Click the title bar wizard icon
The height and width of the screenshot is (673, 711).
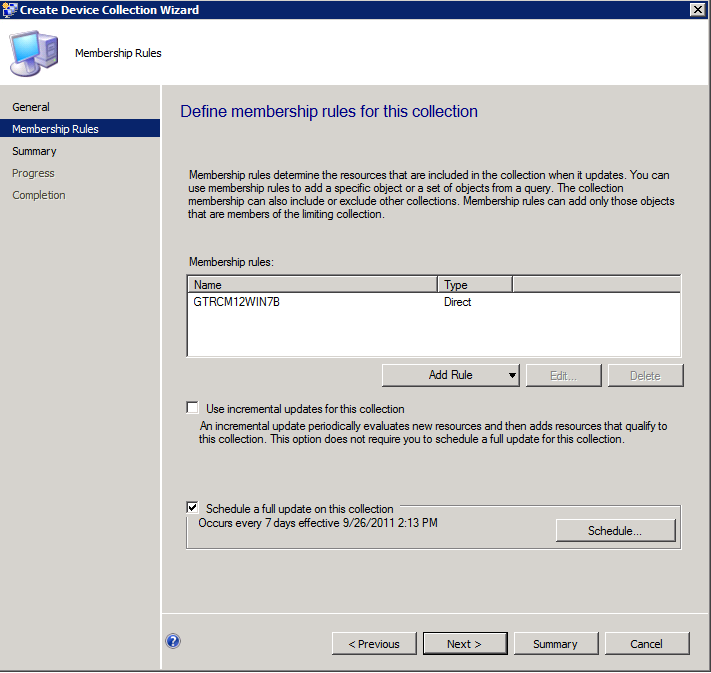[10, 10]
